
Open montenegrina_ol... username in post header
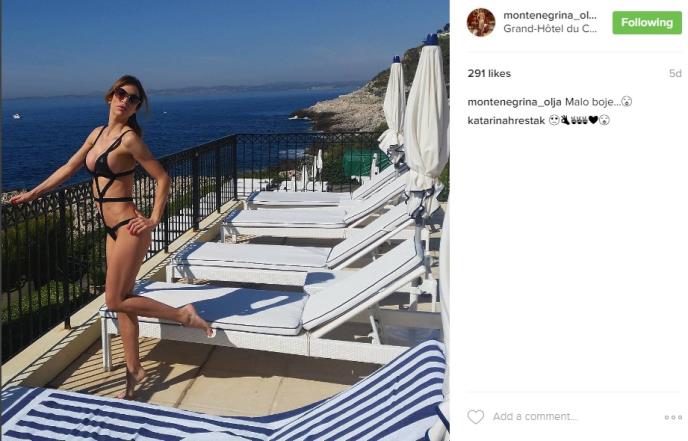tap(550, 15)
